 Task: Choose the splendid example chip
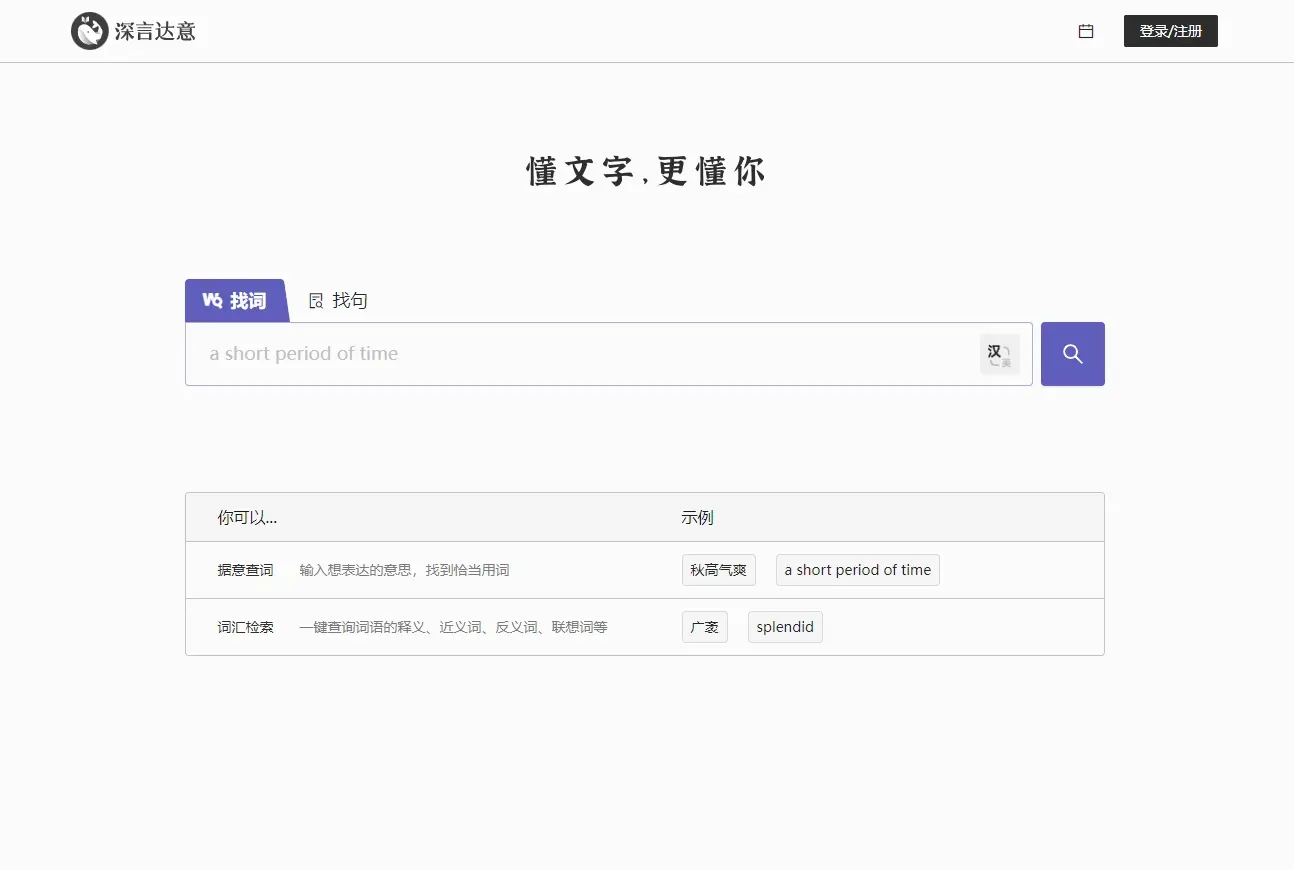click(785, 627)
